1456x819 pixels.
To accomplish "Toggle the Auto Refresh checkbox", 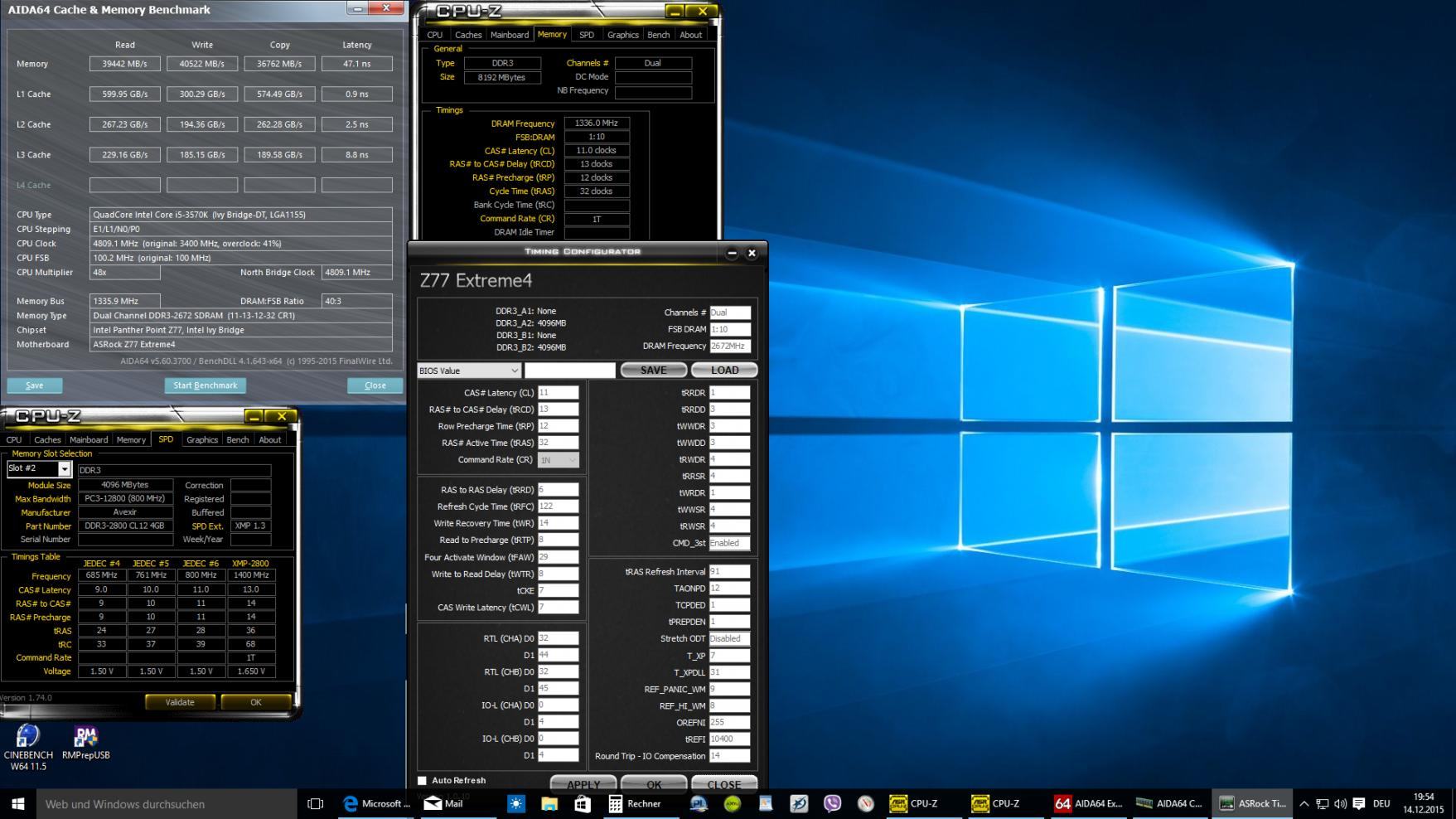I will tap(422, 780).
